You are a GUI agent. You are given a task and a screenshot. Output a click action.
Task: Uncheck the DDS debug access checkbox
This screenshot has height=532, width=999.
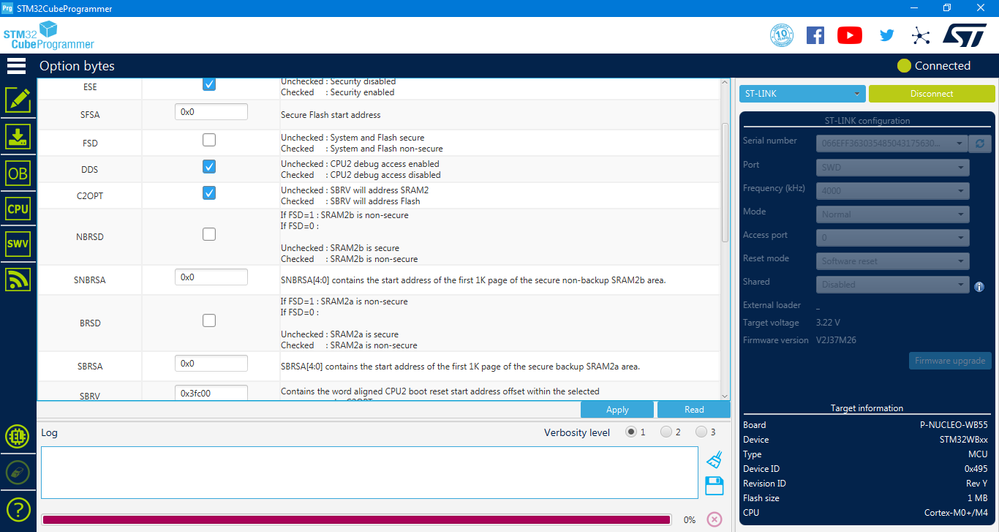click(x=209, y=166)
